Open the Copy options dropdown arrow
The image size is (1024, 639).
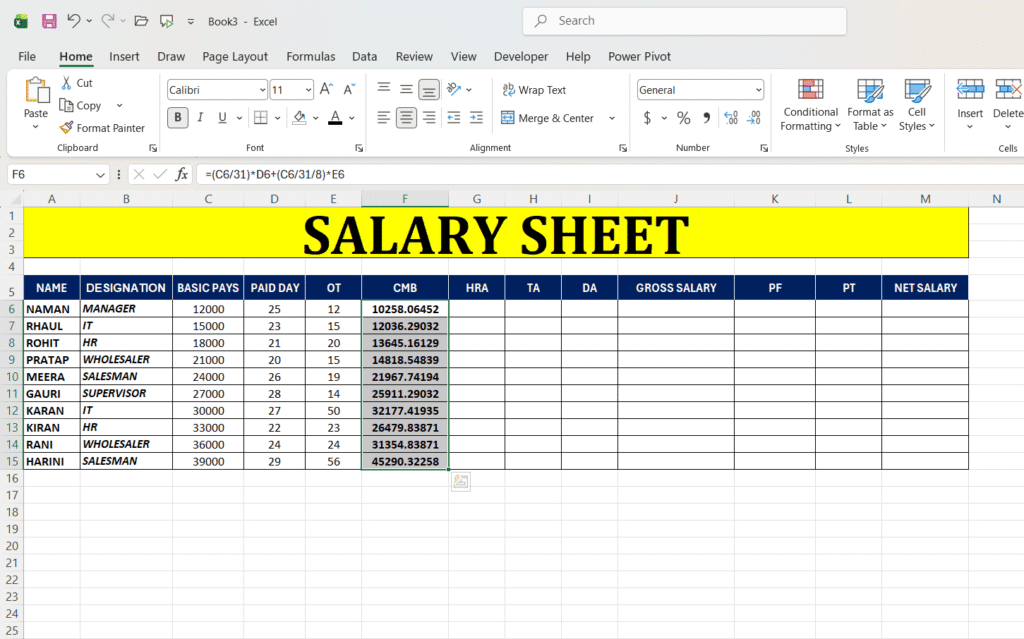tap(120, 105)
